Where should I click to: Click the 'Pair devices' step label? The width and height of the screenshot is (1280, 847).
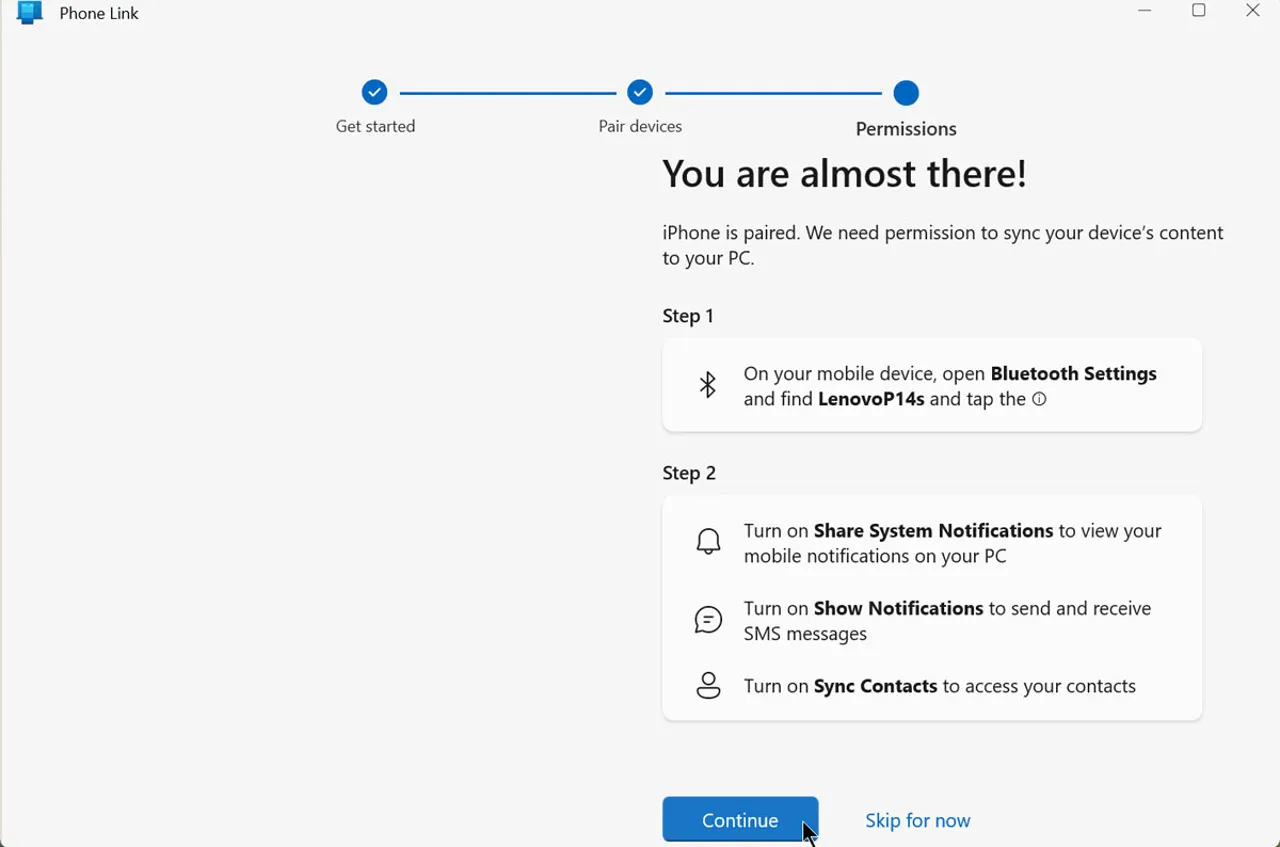point(640,126)
